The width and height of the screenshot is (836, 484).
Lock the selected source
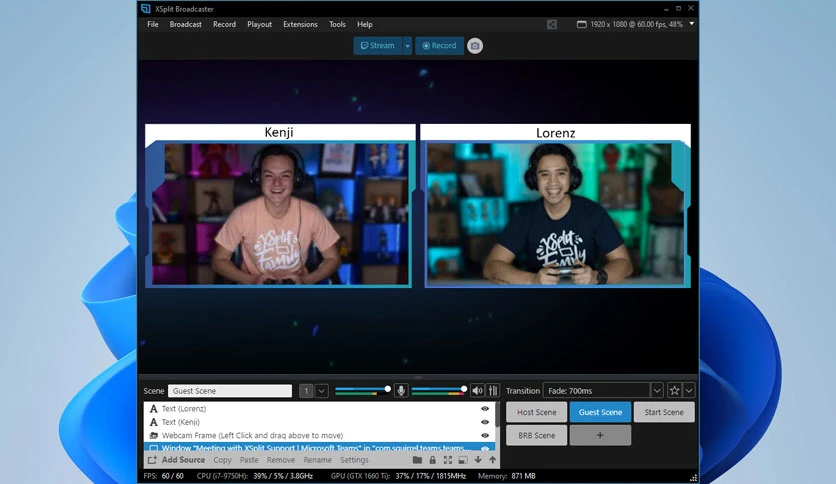click(432, 459)
